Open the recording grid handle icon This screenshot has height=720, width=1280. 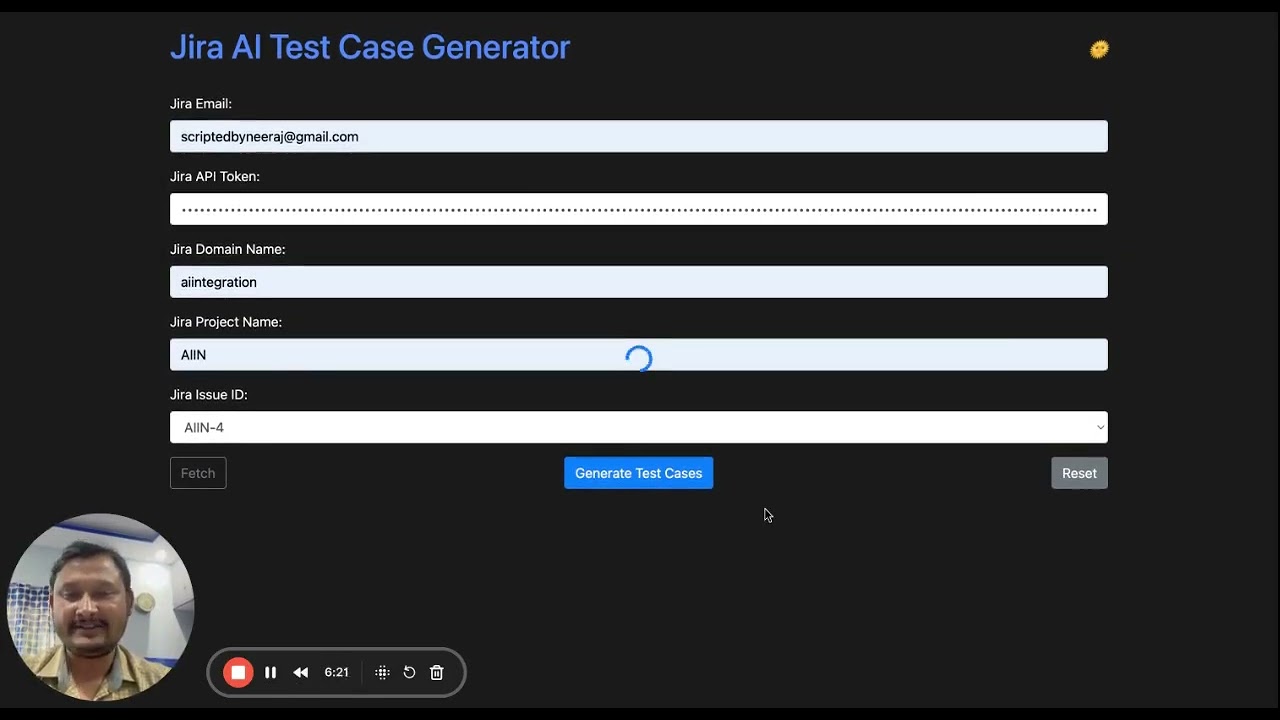coord(382,673)
